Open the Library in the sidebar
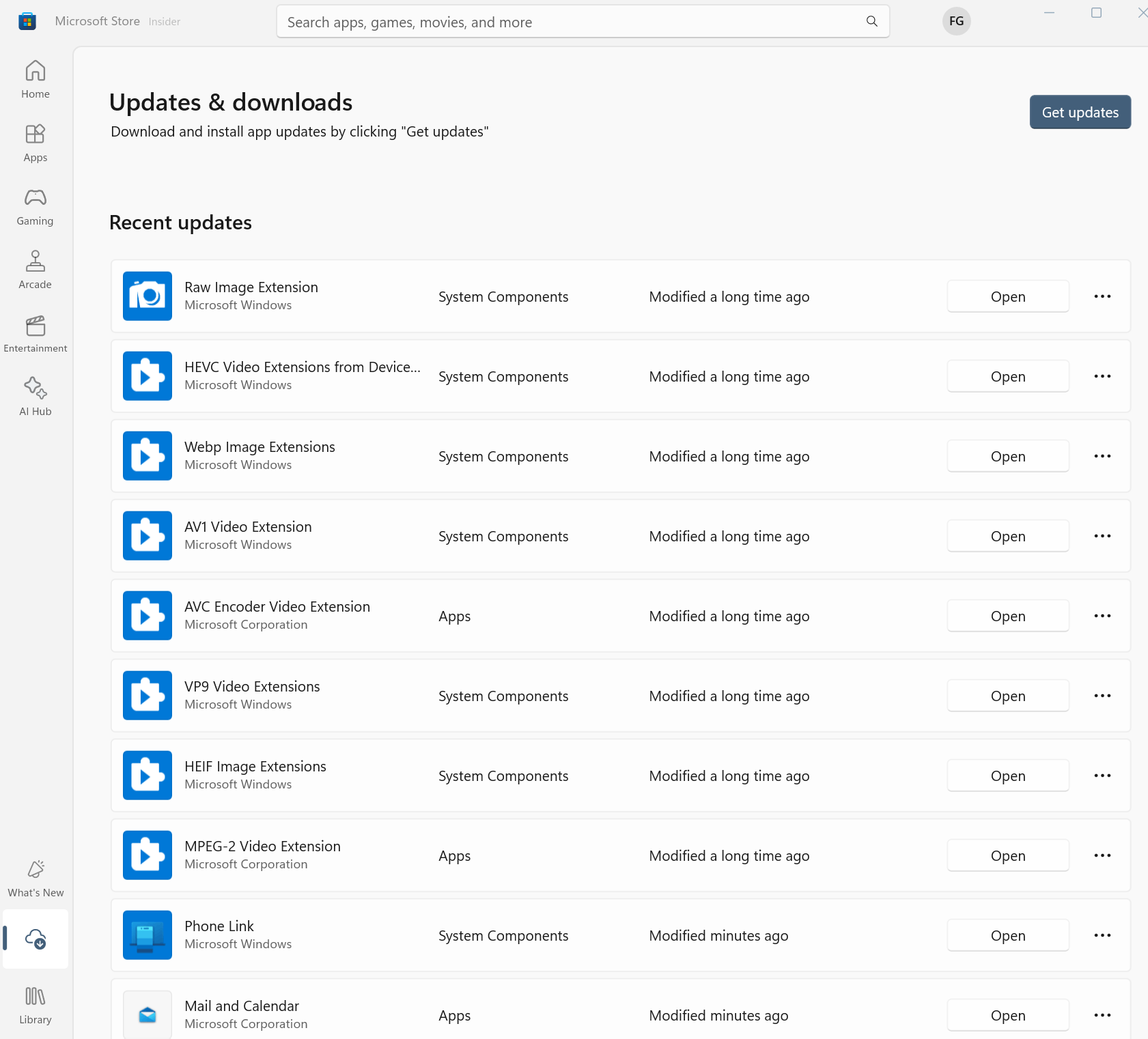Screen dimensions: 1148x1039 (36, 1006)
